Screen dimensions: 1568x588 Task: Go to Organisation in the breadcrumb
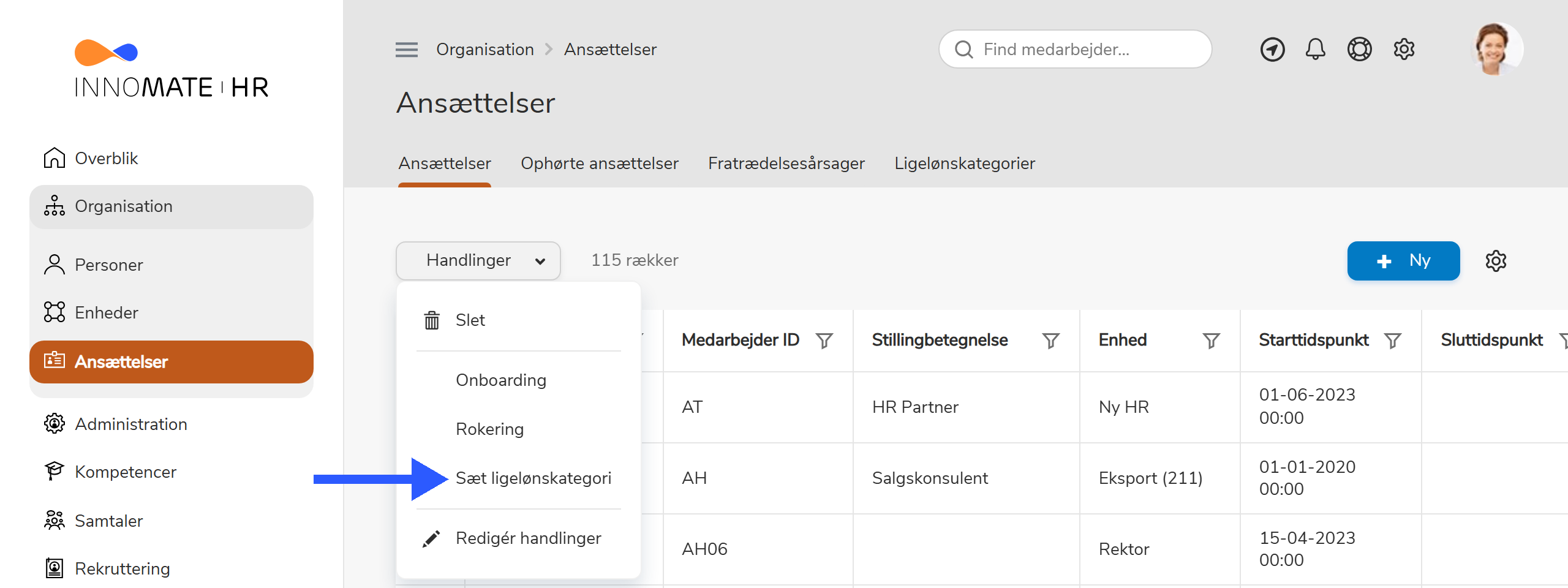click(485, 50)
